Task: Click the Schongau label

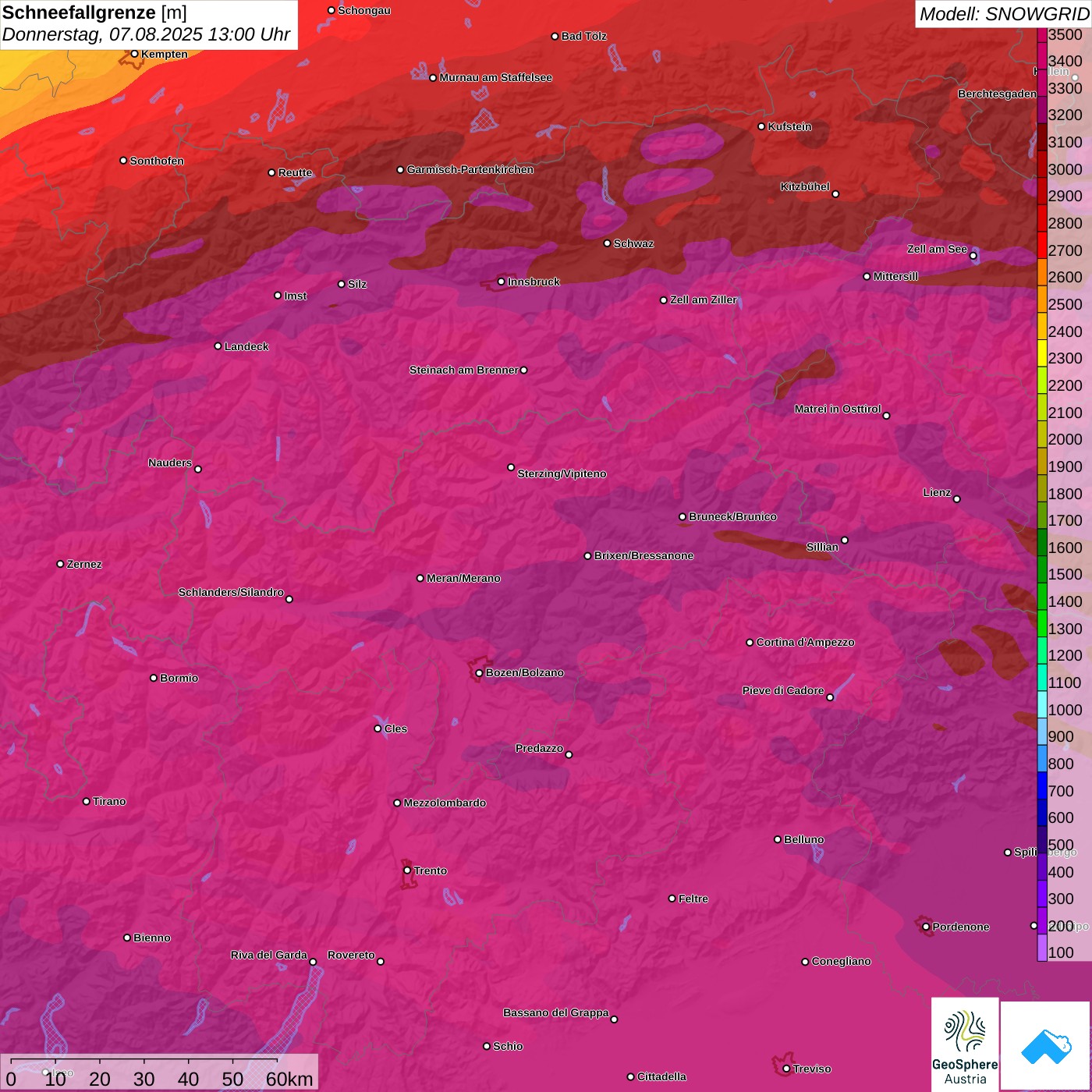Action: click(364, 10)
